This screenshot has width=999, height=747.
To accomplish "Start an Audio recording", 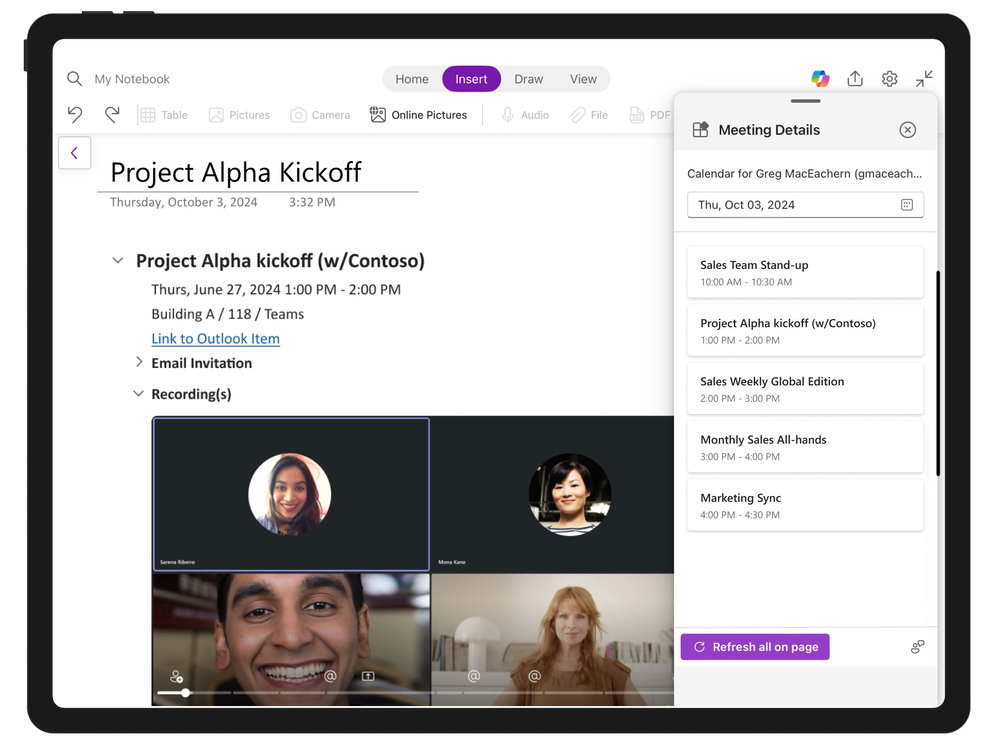I will pos(525,115).
